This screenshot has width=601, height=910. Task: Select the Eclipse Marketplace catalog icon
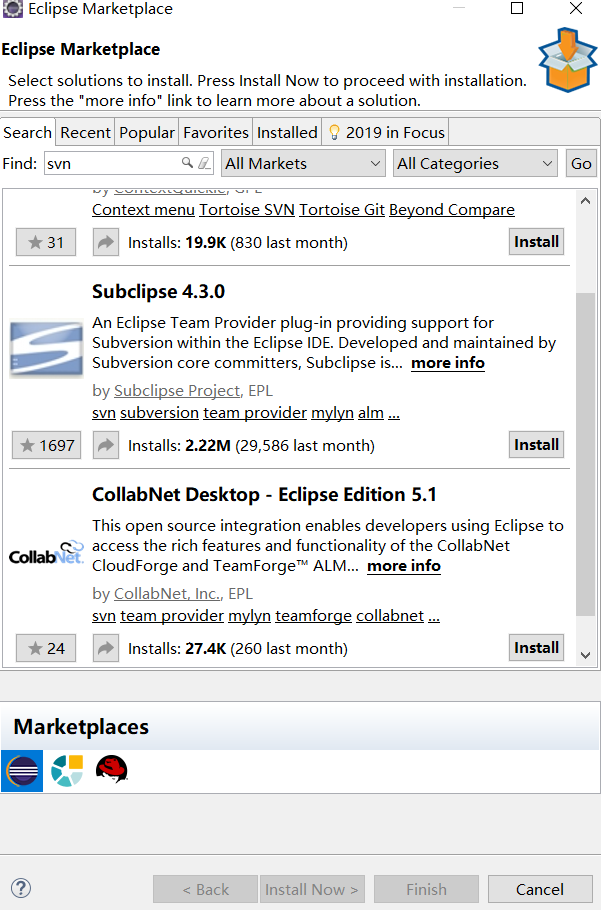22,771
